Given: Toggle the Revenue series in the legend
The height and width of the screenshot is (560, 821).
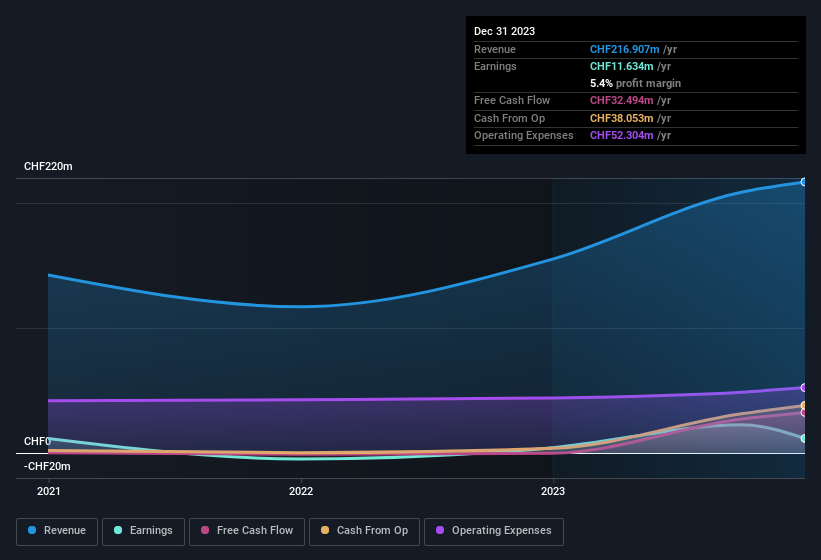Looking at the screenshot, I should pos(57,531).
